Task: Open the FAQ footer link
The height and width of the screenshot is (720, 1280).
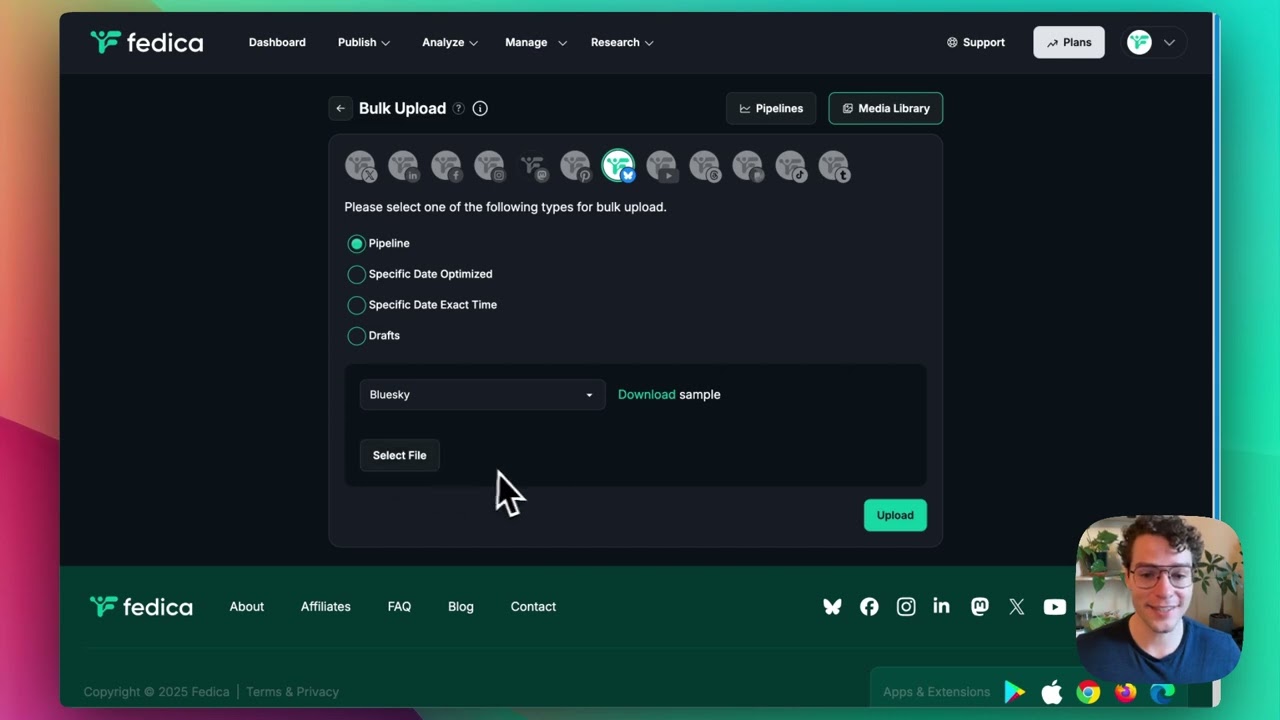Action: tap(399, 606)
